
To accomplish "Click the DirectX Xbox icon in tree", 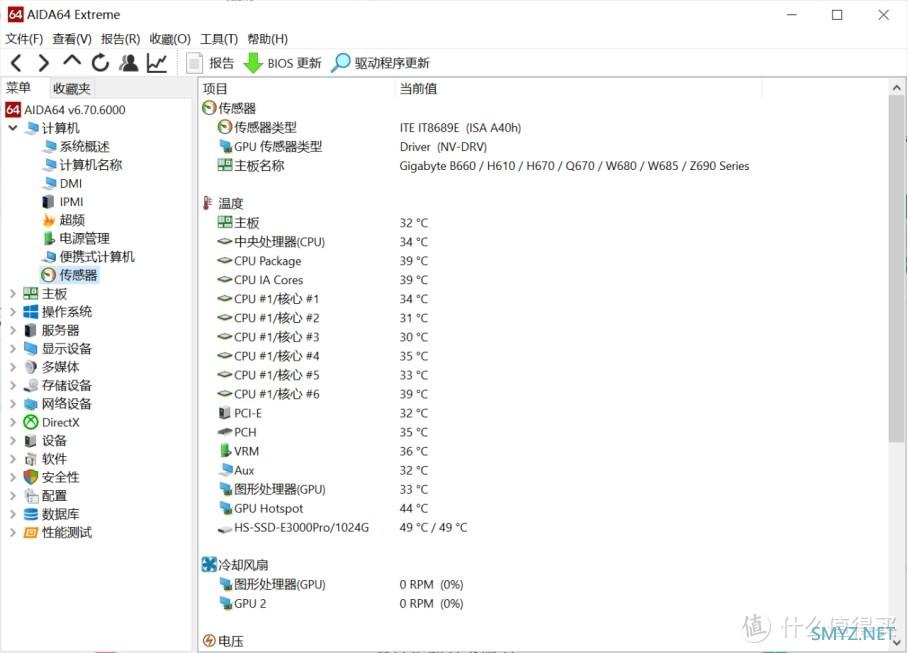I will 31,422.
